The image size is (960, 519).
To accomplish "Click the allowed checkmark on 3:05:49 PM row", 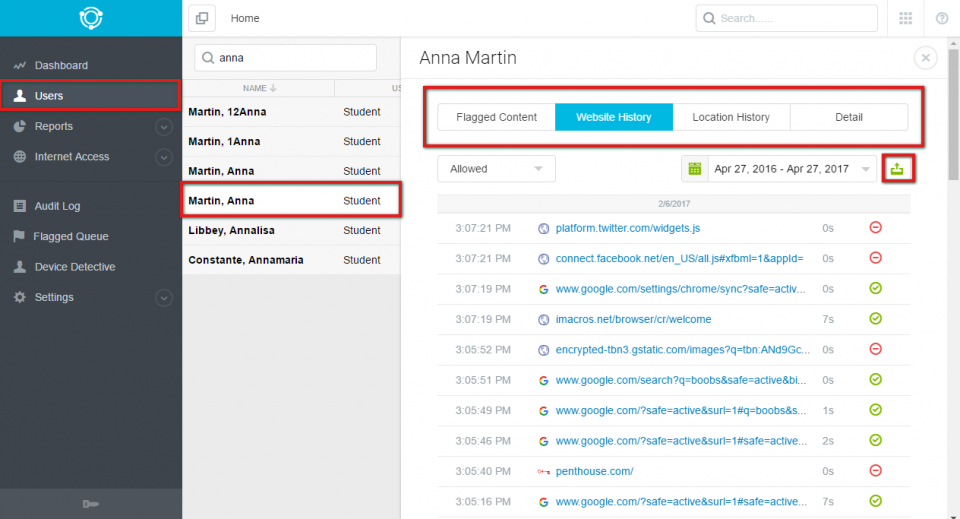I will tap(876, 409).
